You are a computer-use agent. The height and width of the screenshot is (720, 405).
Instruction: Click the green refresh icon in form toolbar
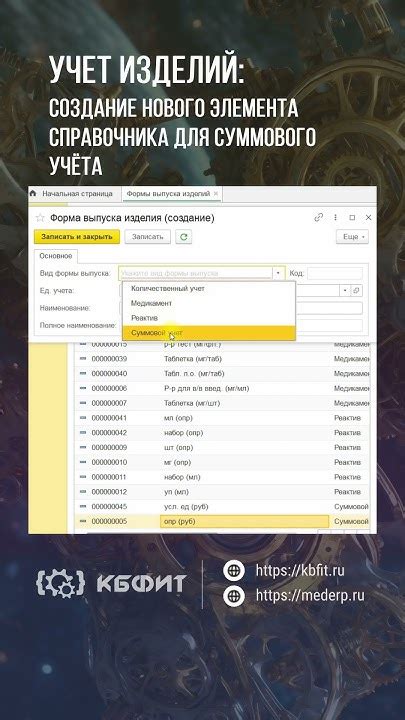point(184,237)
